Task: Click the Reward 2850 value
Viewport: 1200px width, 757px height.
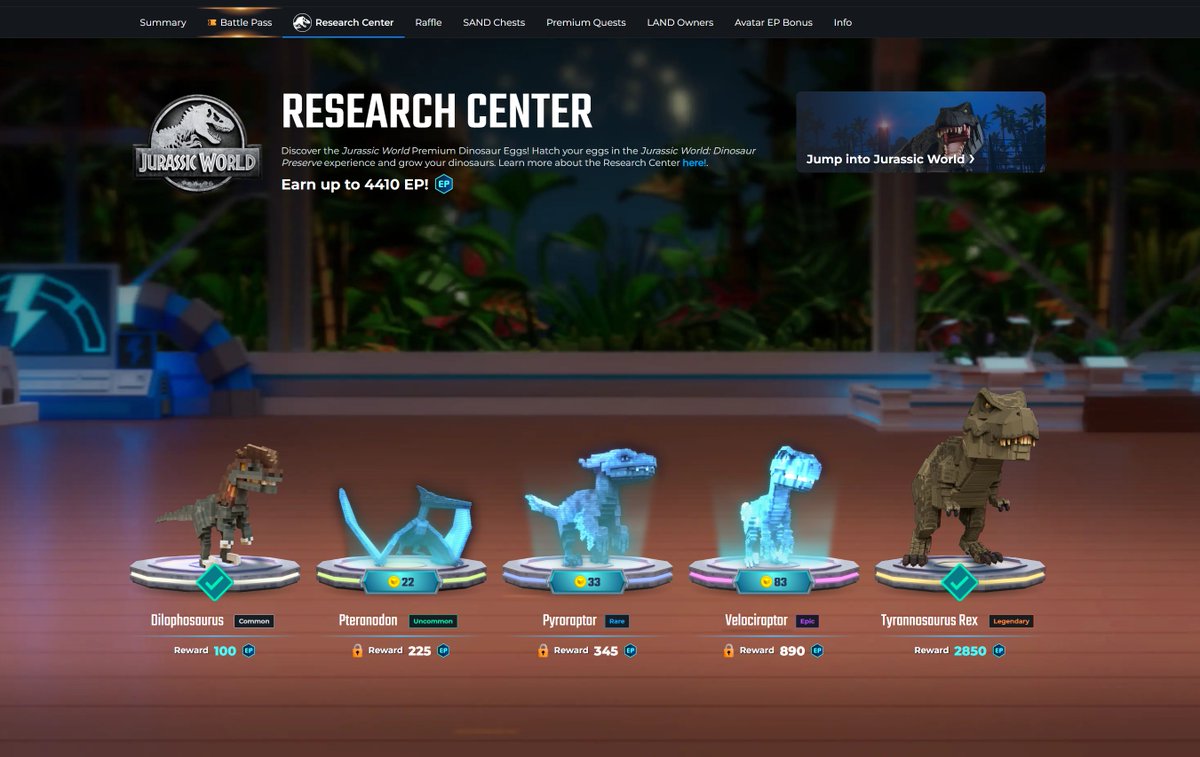Action: coord(970,651)
